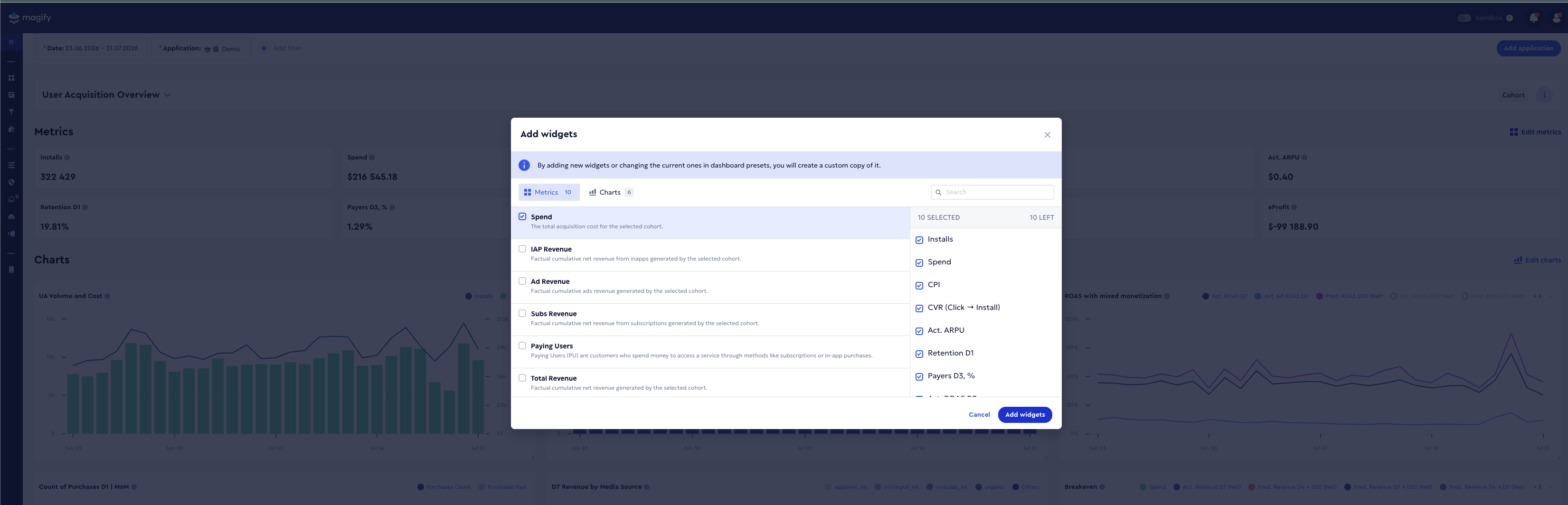The width and height of the screenshot is (1568, 505).
Task: Check the Paying Users metric
Action: pyautogui.click(x=522, y=345)
